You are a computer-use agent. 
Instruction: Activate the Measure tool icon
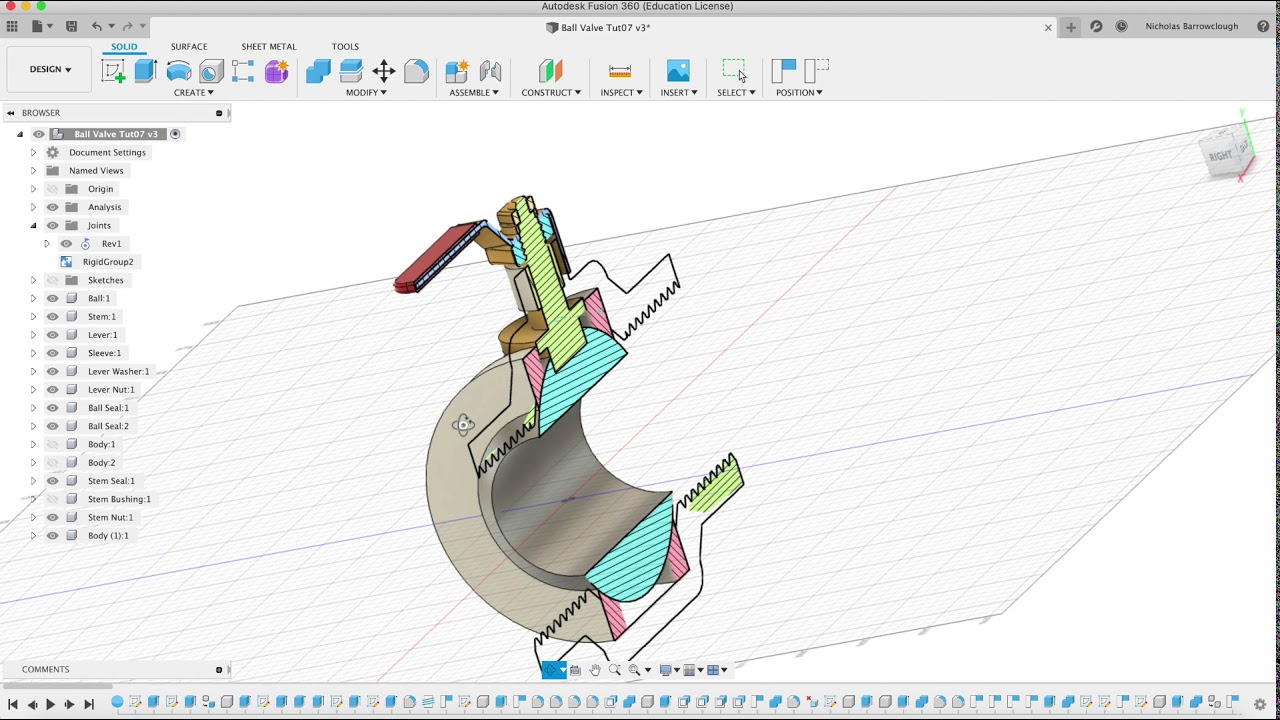coord(620,71)
